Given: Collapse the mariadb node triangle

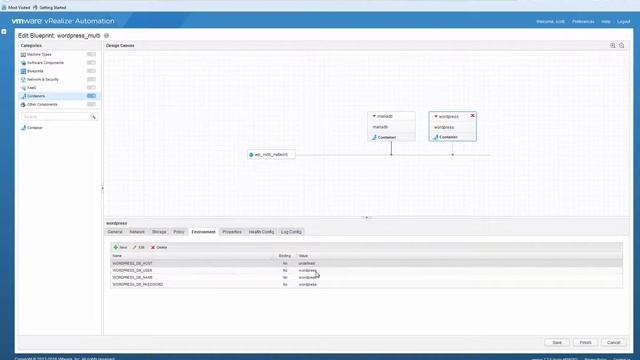Looking at the screenshot, I should coord(374,116).
